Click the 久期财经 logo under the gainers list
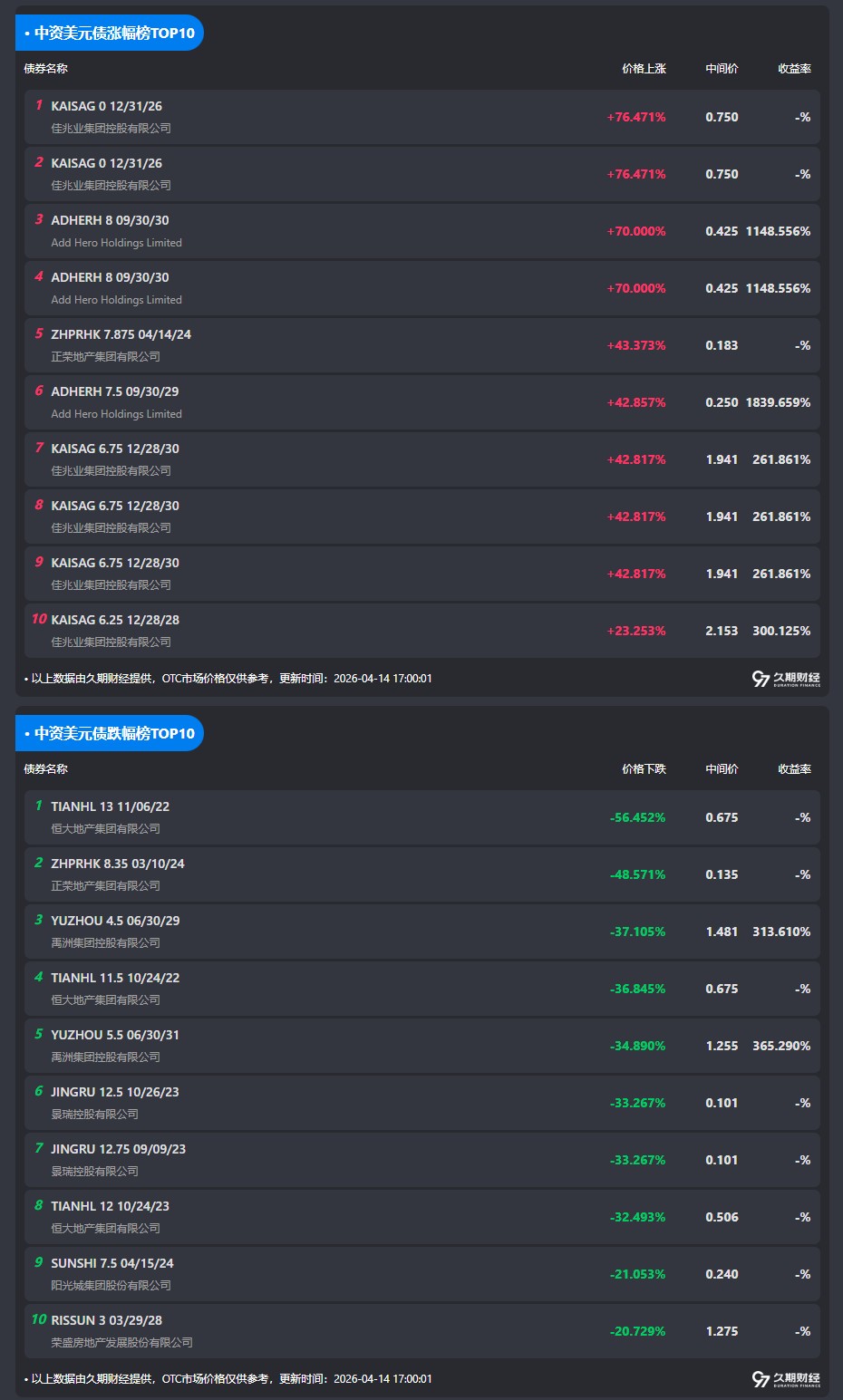This screenshot has height=1400, width=843. click(786, 679)
